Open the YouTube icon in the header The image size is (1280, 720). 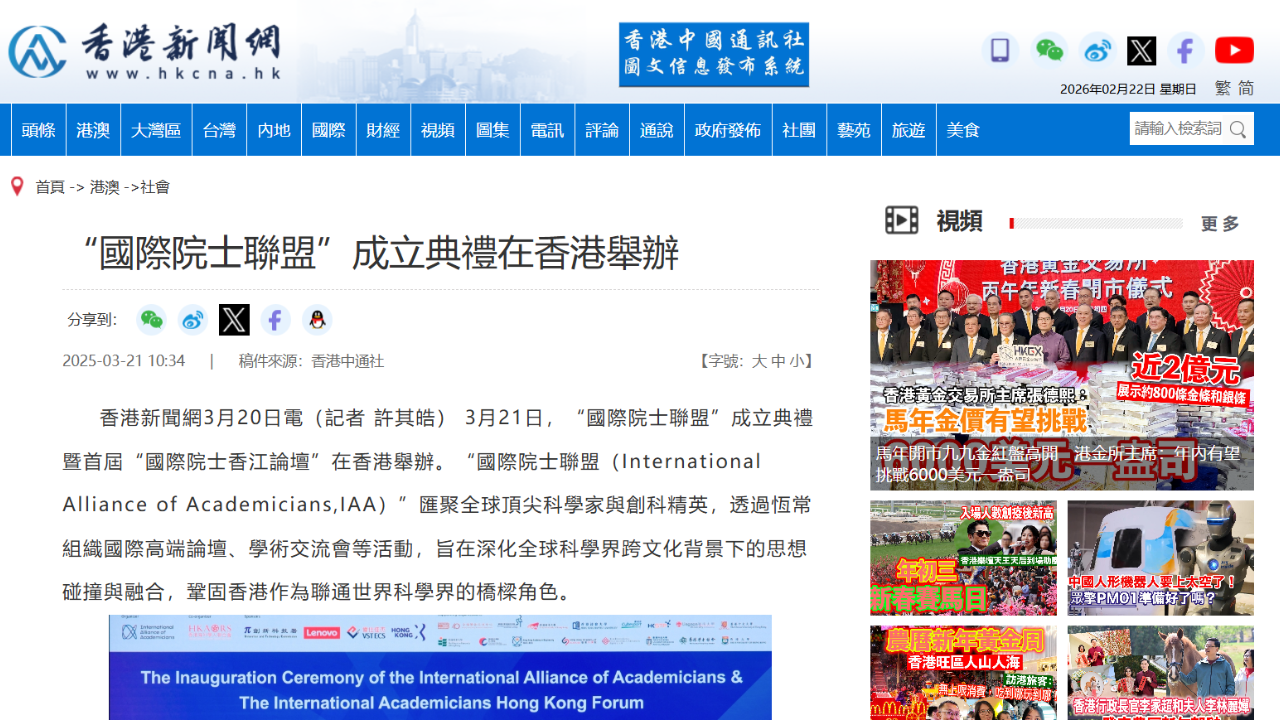(x=1234, y=50)
